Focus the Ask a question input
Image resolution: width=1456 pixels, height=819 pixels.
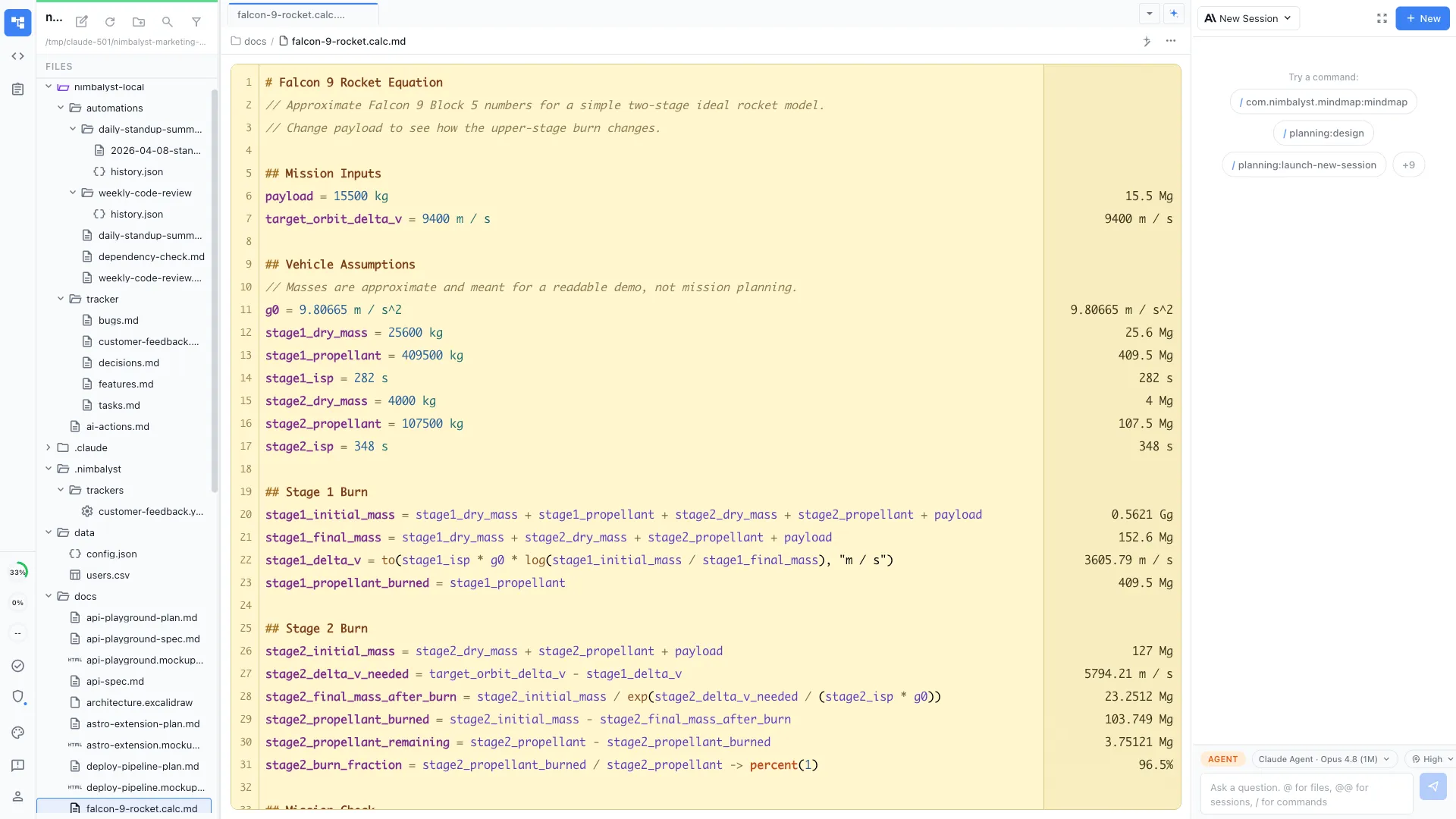click(x=1307, y=794)
